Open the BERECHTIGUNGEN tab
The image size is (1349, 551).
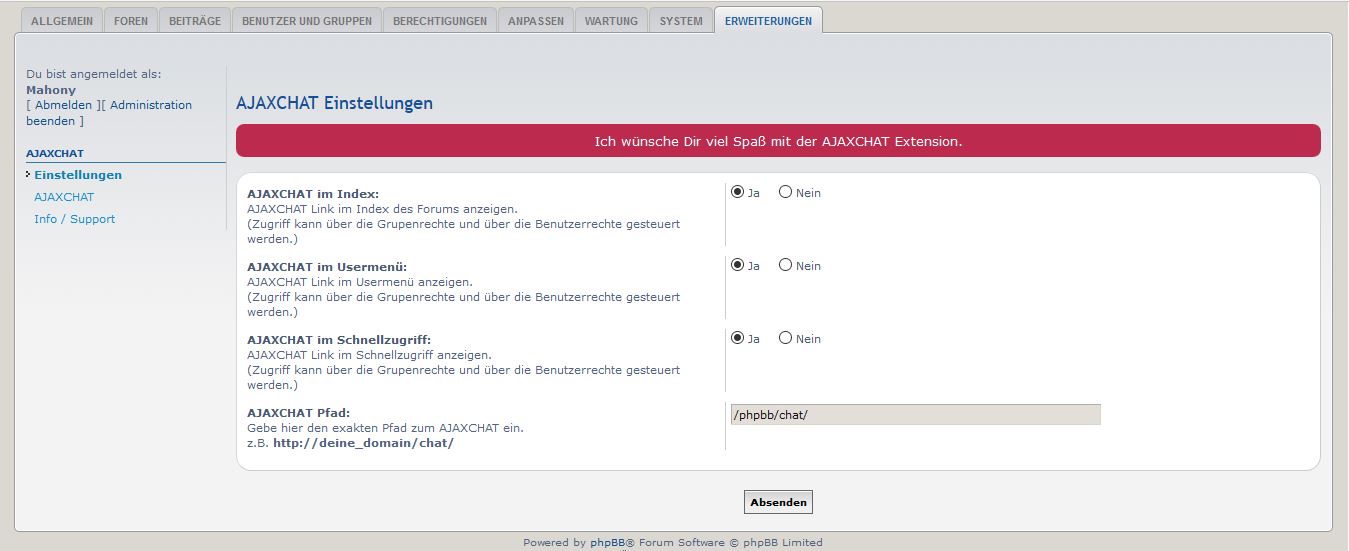[440, 20]
